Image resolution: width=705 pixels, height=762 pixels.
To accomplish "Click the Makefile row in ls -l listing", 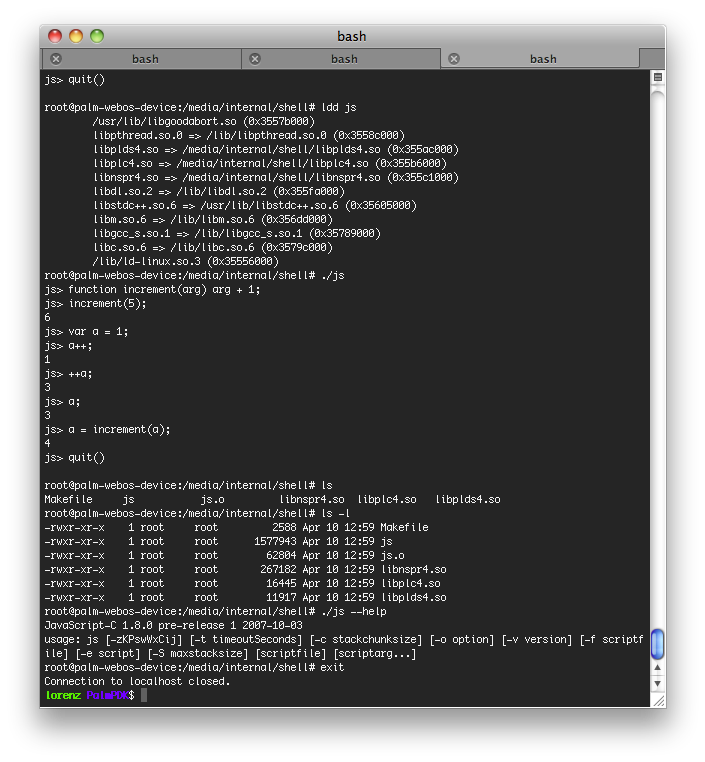I will [x=237, y=528].
